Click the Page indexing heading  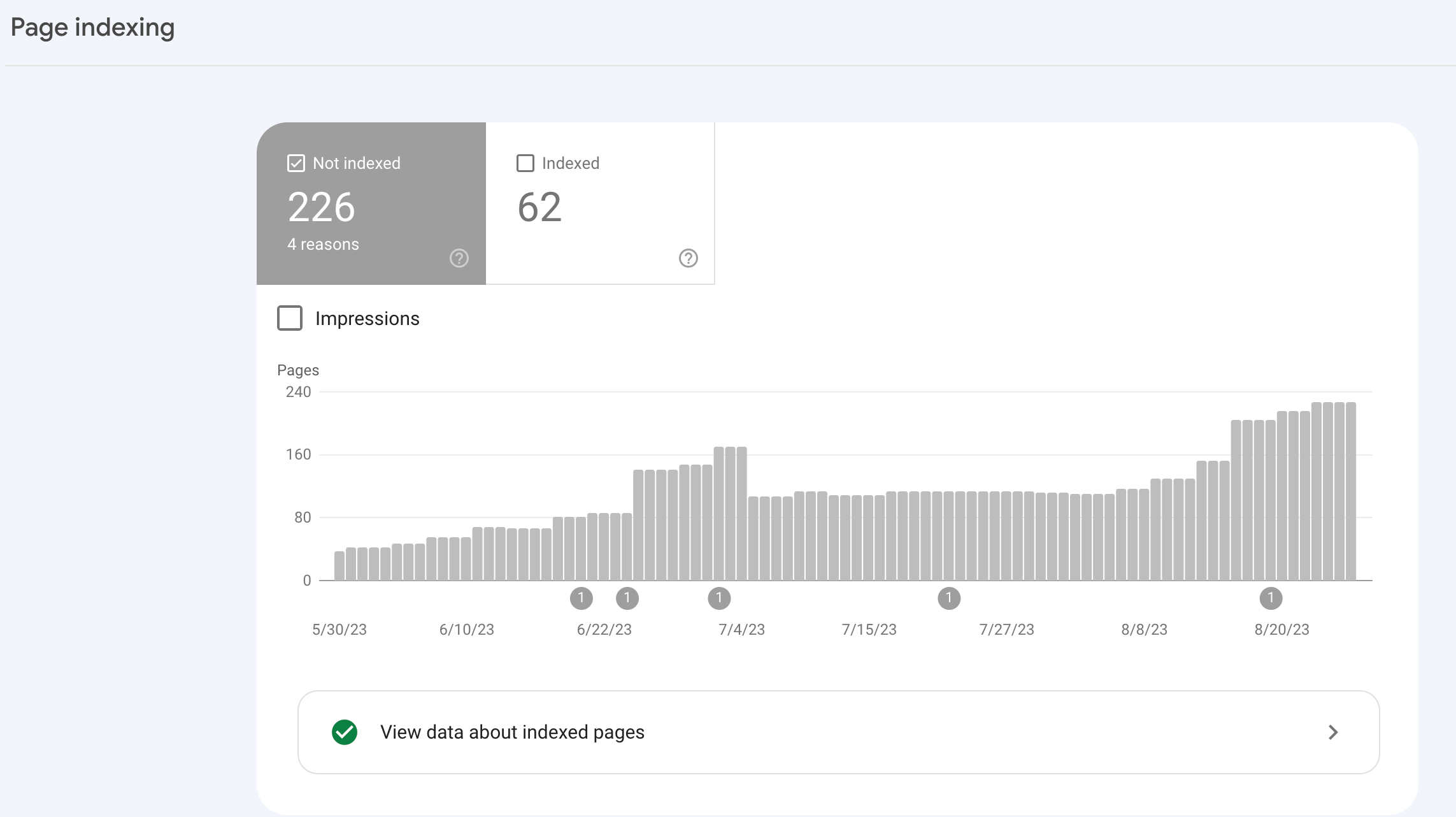click(92, 27)
